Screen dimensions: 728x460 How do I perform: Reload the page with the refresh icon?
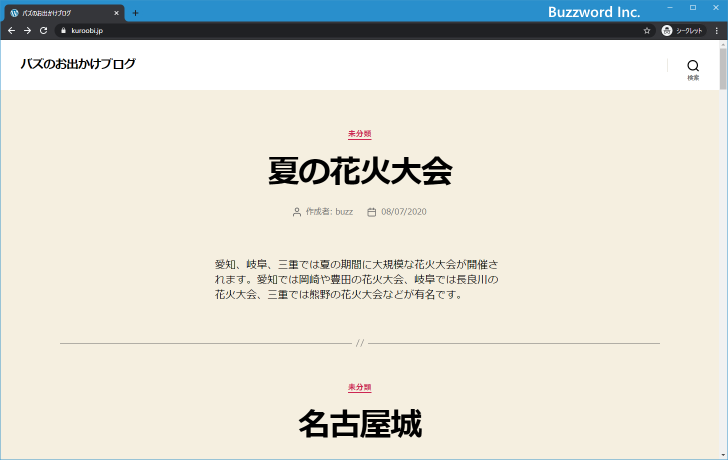(43, 31)
